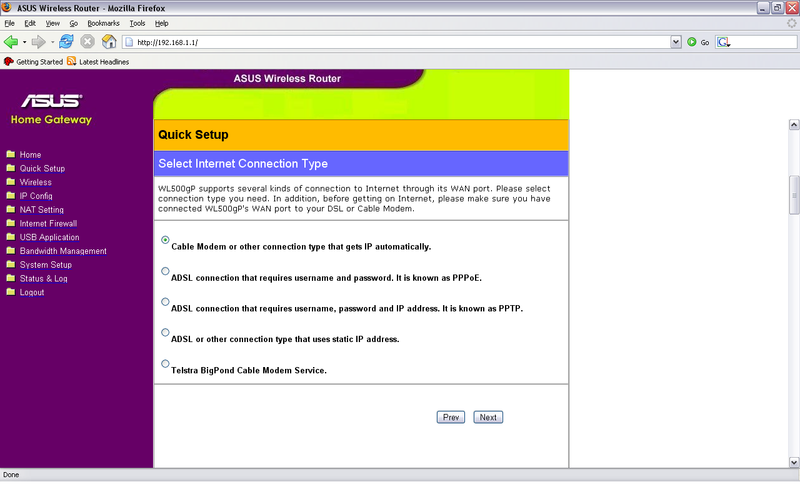This screenshot has width=800, height=484.
Task: Open the Home page icon in toolbar
Action: (109, 42)
